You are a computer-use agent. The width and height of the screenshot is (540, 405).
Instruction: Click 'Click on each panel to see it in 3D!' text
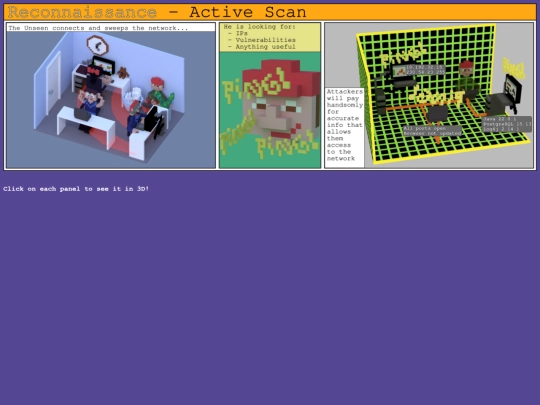pyautogui.click(x=76, y=189)
